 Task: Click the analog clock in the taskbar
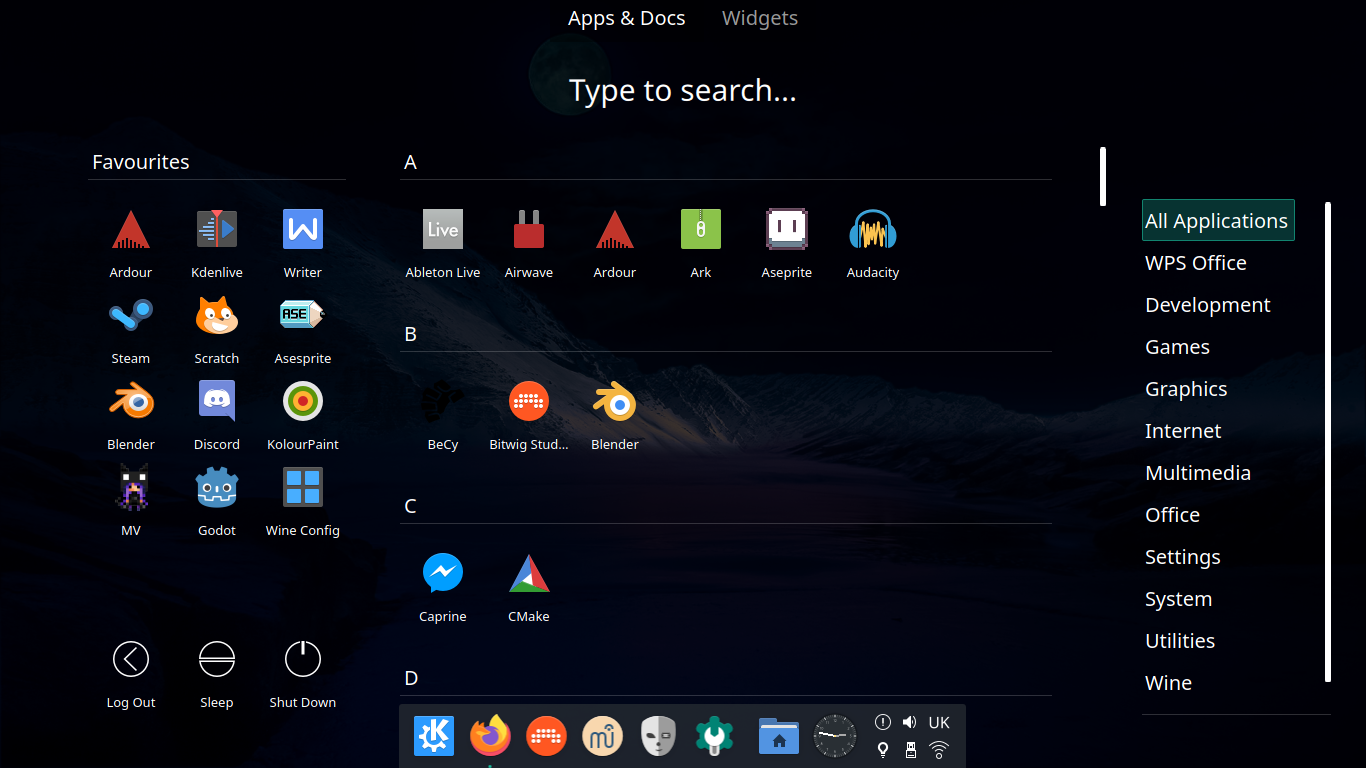[x=835, y=737]
